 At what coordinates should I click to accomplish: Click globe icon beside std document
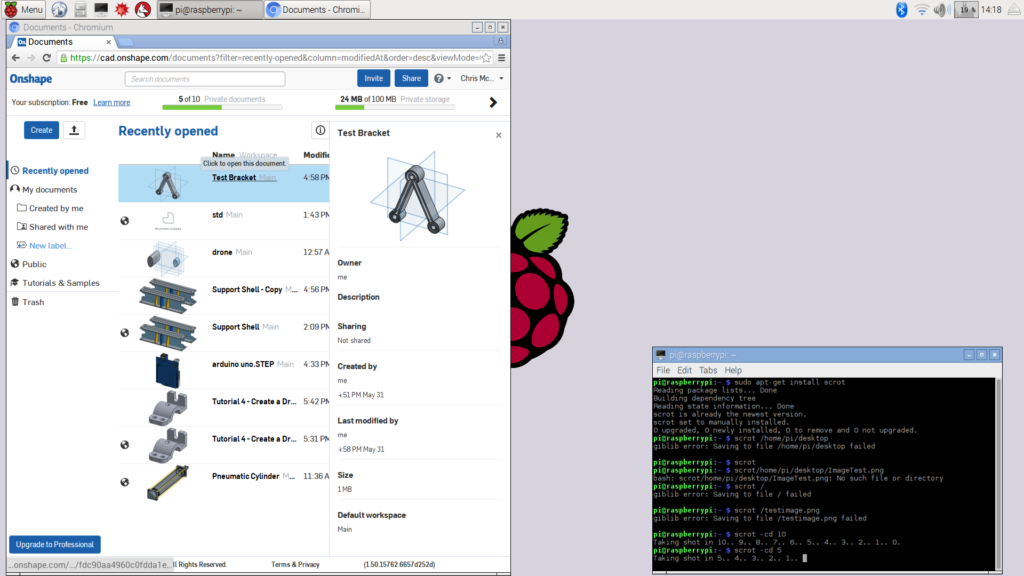point(125,221)
